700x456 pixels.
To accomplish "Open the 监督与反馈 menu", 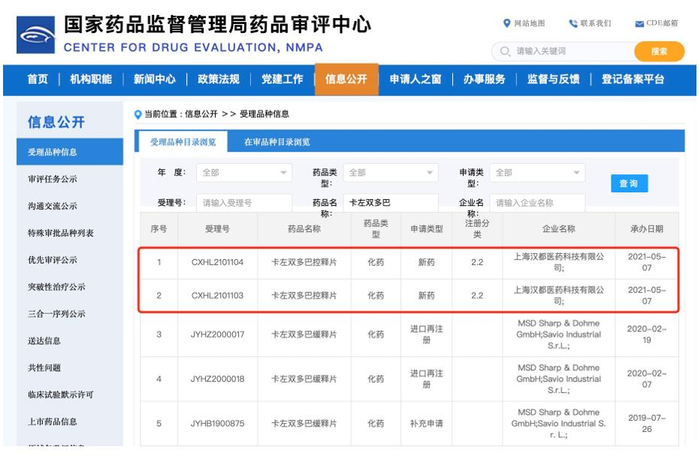I will coord(553,79).
